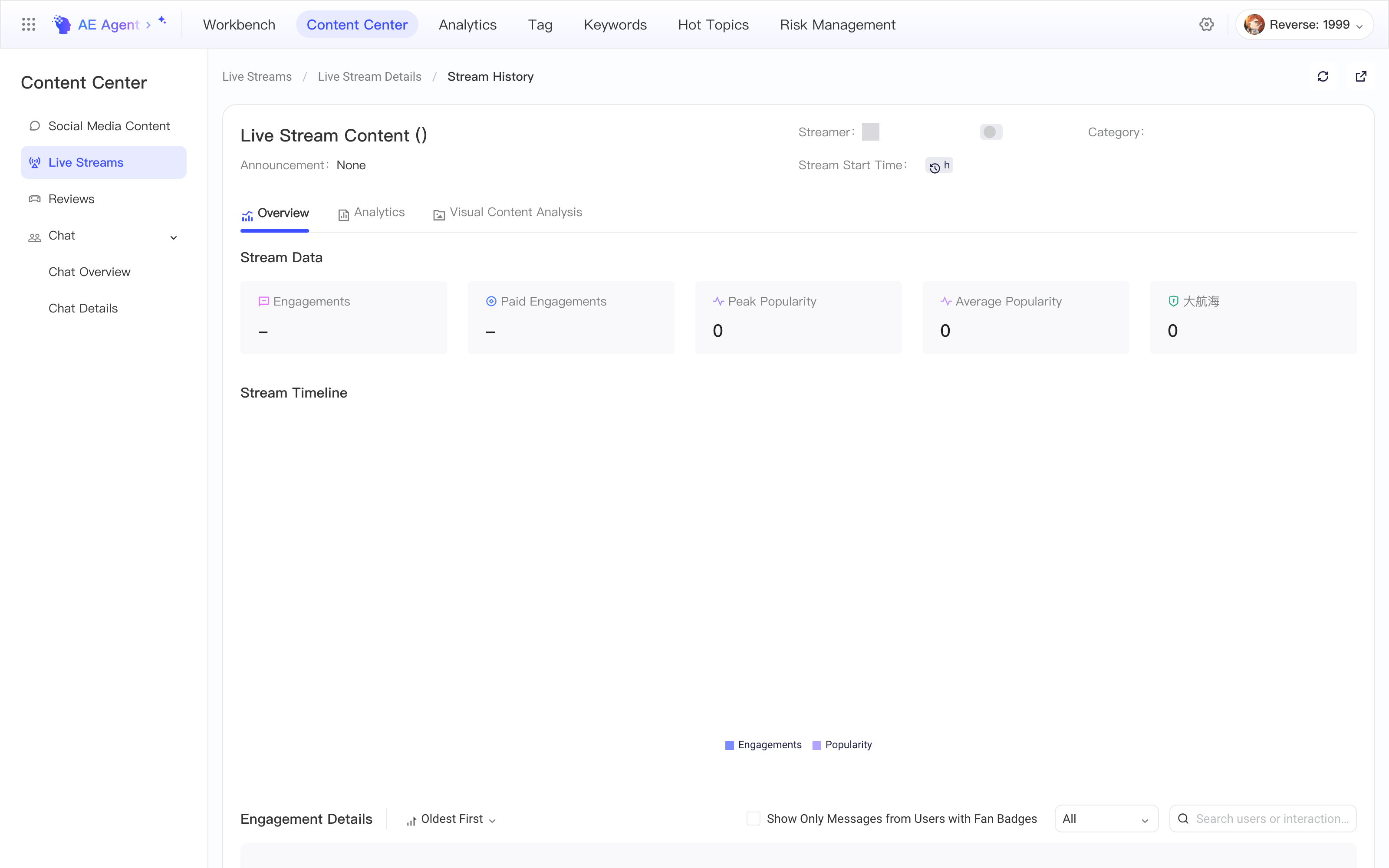Refresh the page using the reload icon
The height and width of the screenshot is (868, 1389).
coord(1323,77)
